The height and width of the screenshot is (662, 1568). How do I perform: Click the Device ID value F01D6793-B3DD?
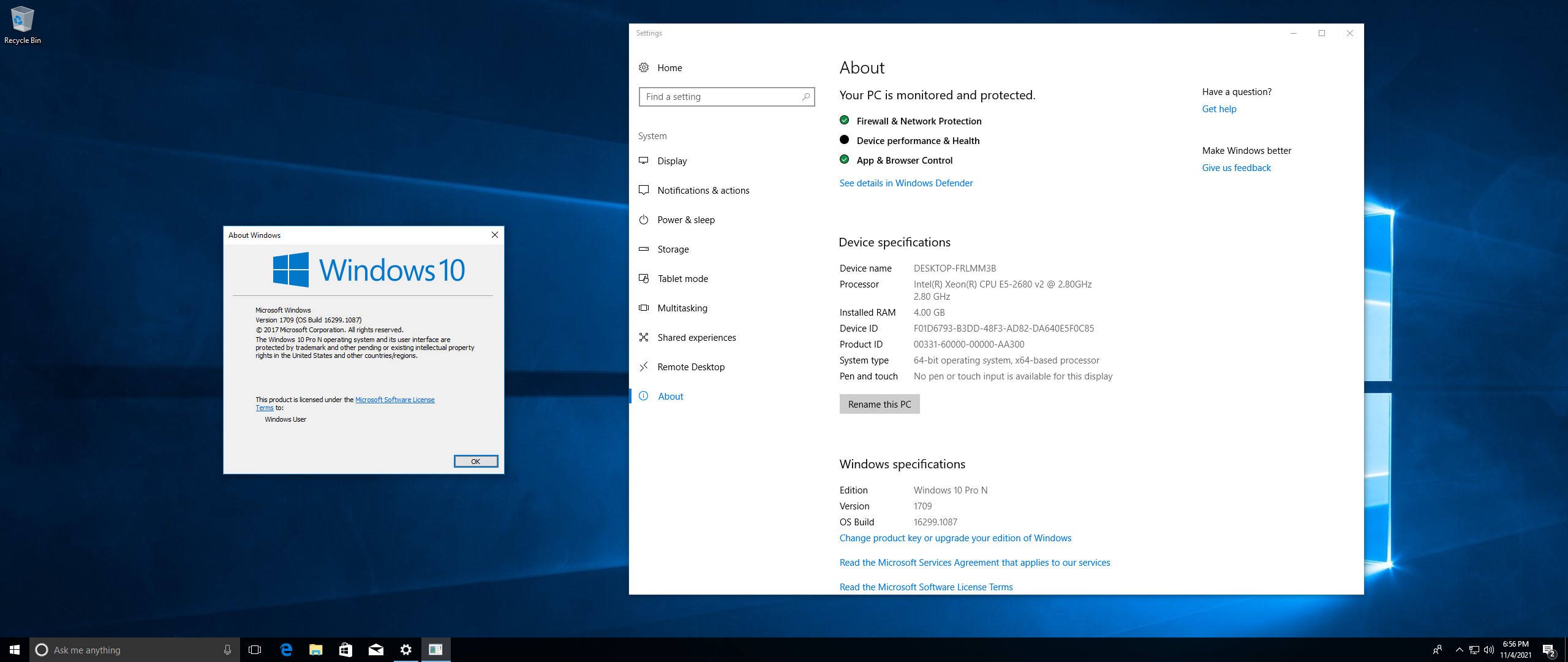click(x=1004, y=328)
